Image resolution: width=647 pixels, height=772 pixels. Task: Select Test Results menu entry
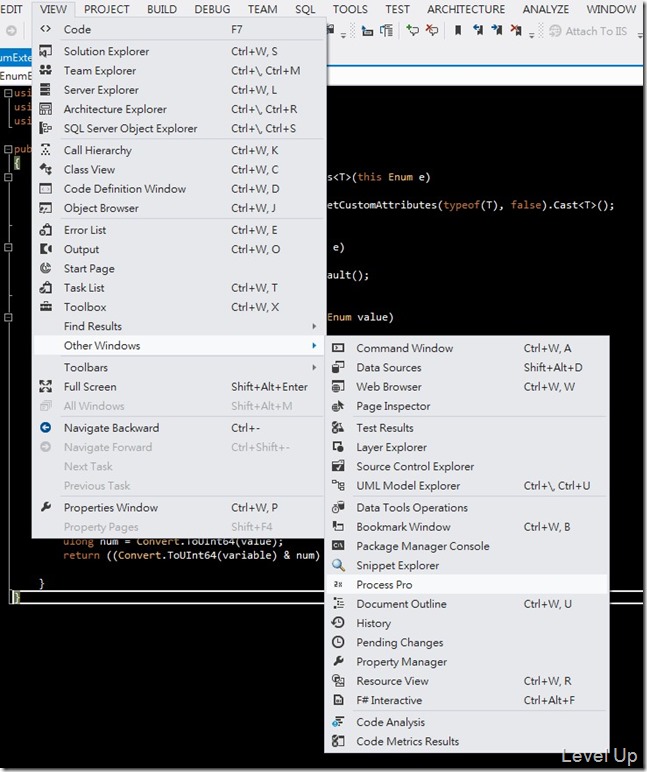tap(467, 427)
